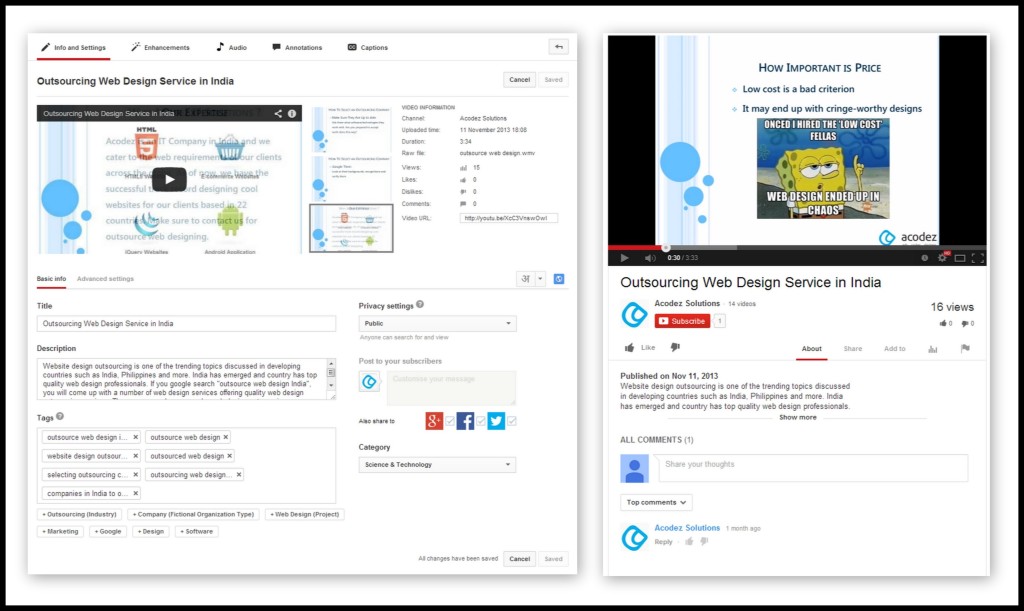The width and height of the screenshot is (1024, 611).
Task: Click the Twitter share icon
Action: [x=496, y=421]
